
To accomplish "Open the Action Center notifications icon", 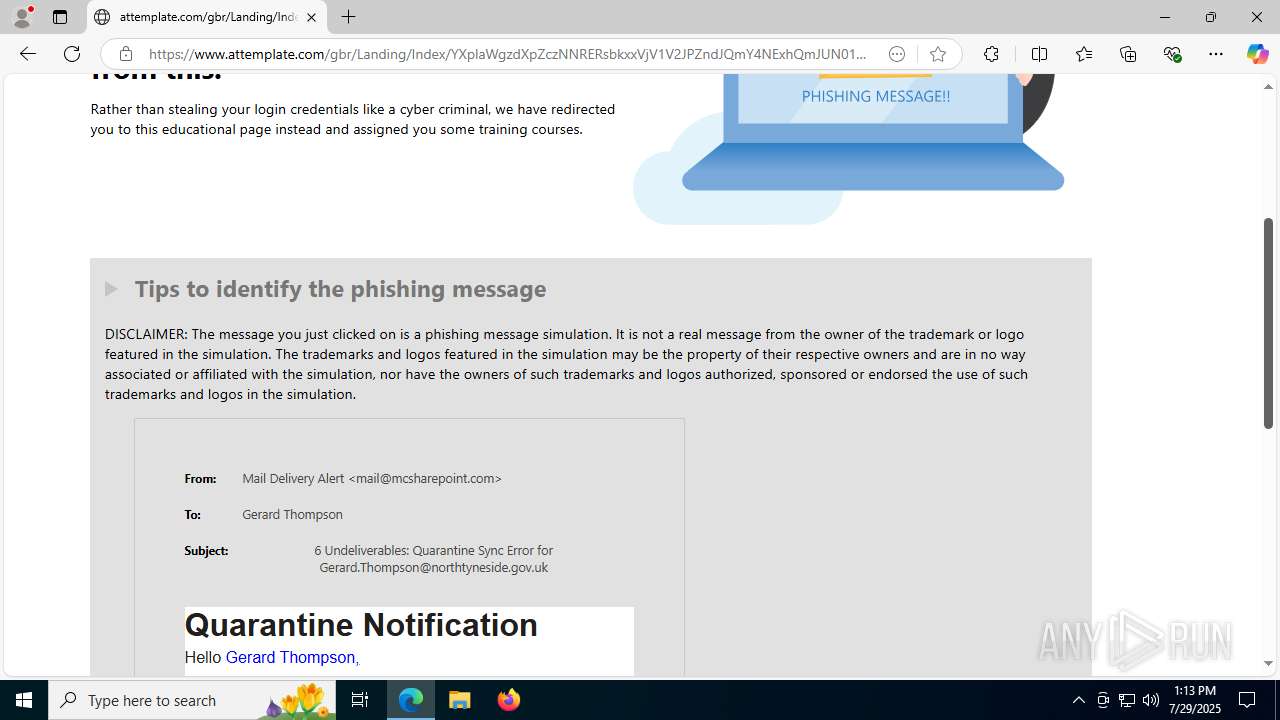I will (x=1247, y=700).
